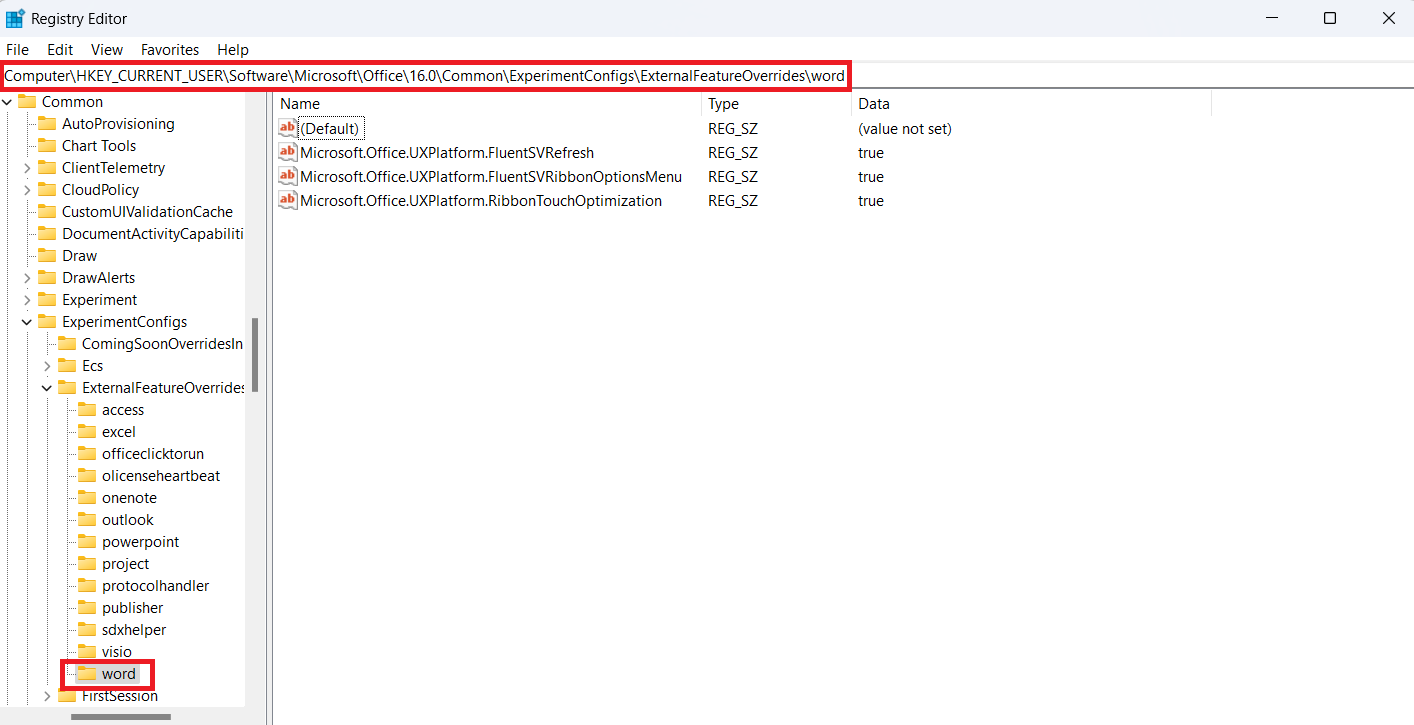
Task: Click the outlook folder icon
Action: (87, 520)
